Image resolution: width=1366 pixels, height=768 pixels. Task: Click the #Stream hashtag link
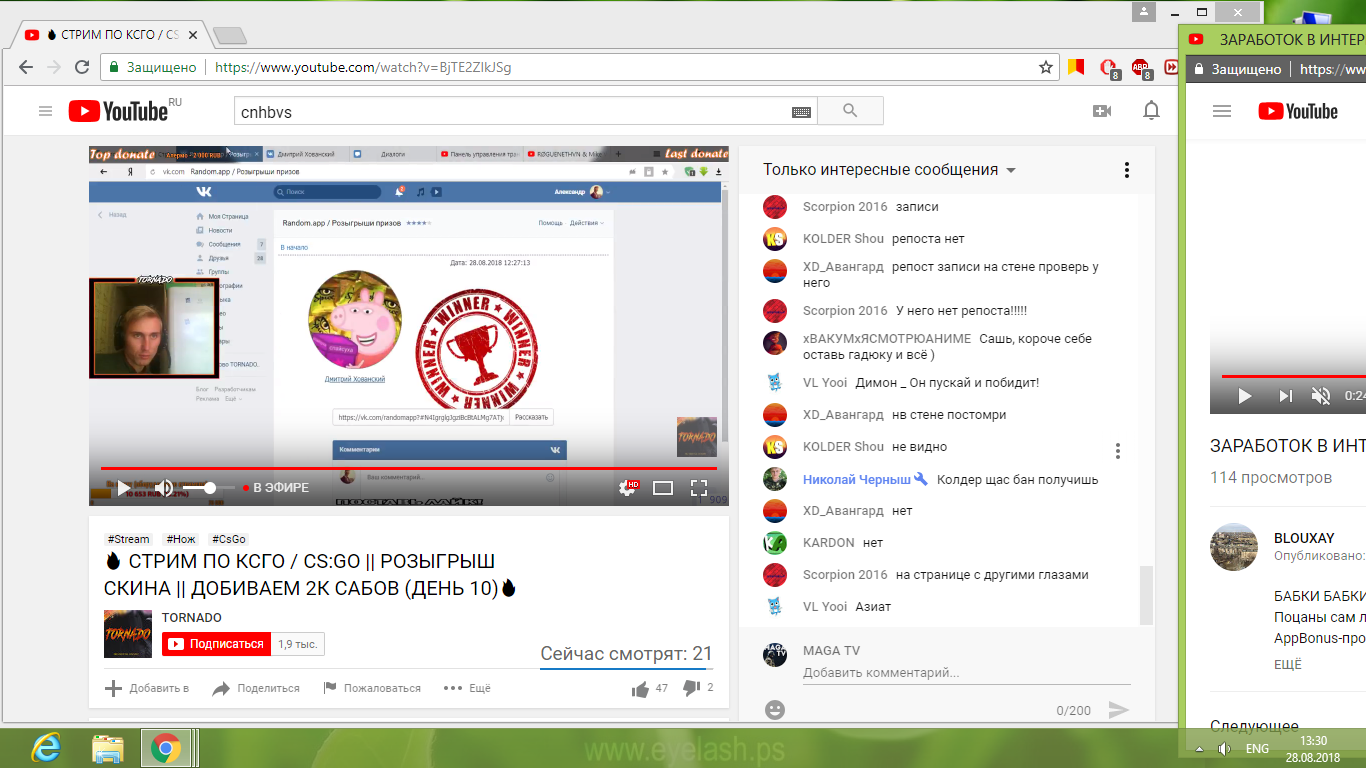coord(128,539)
